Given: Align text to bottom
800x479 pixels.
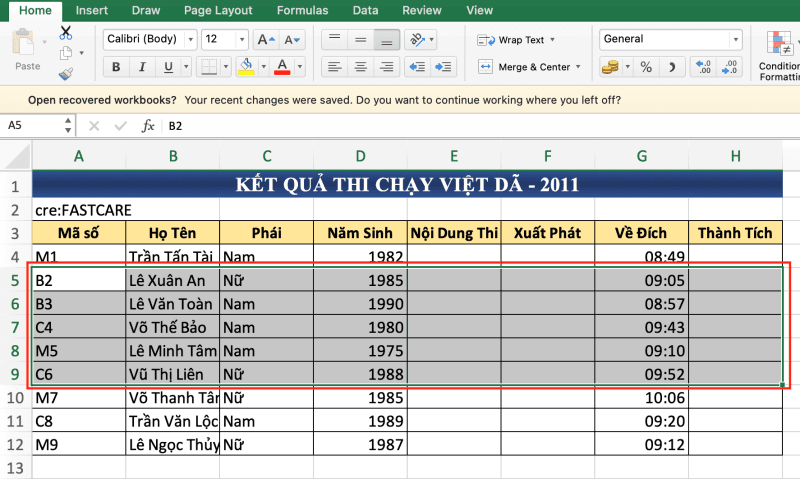Looking at the screenshot, I should (x=387, y=39).
